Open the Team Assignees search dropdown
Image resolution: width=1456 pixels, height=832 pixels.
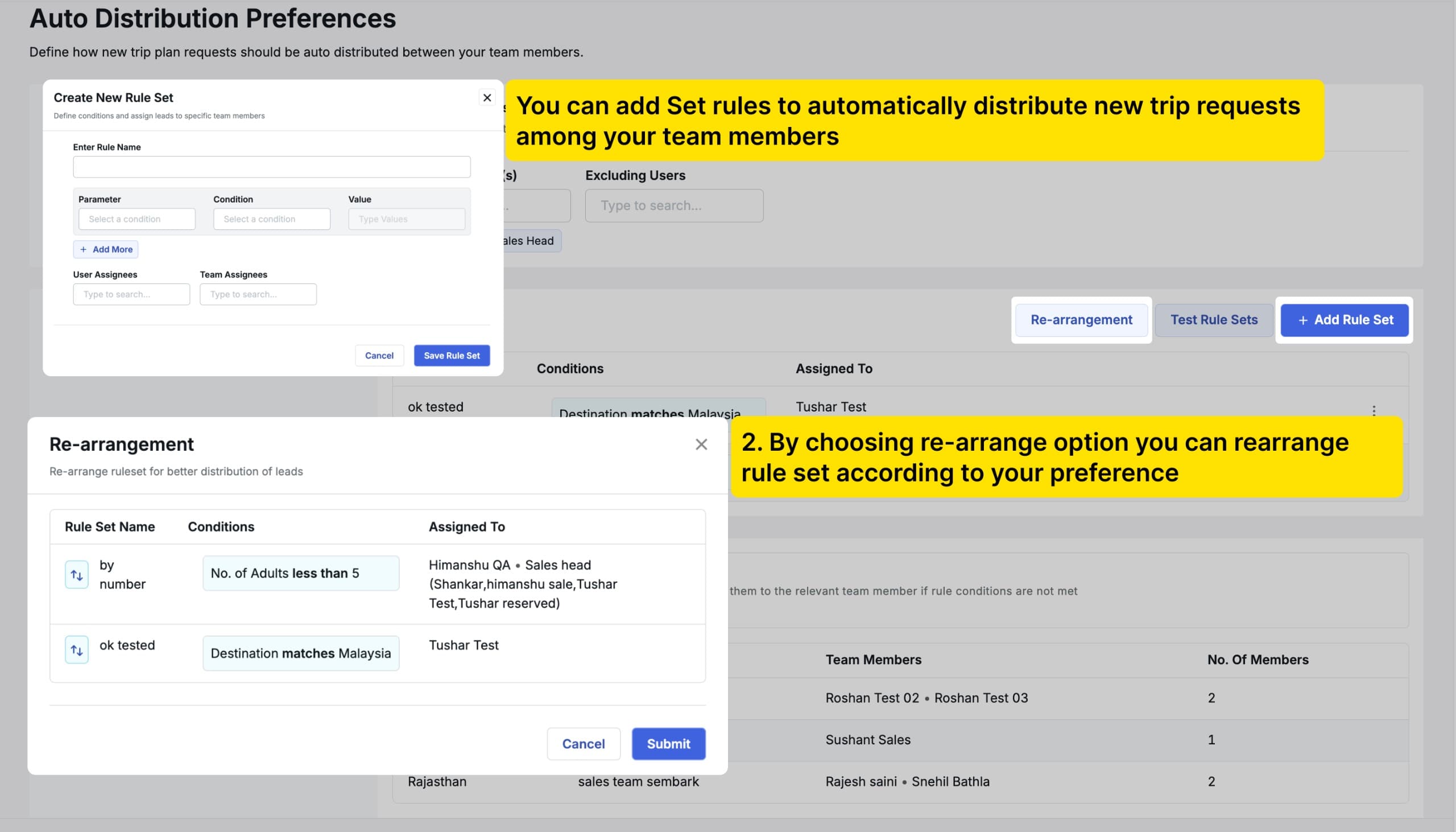pos(258,294)
